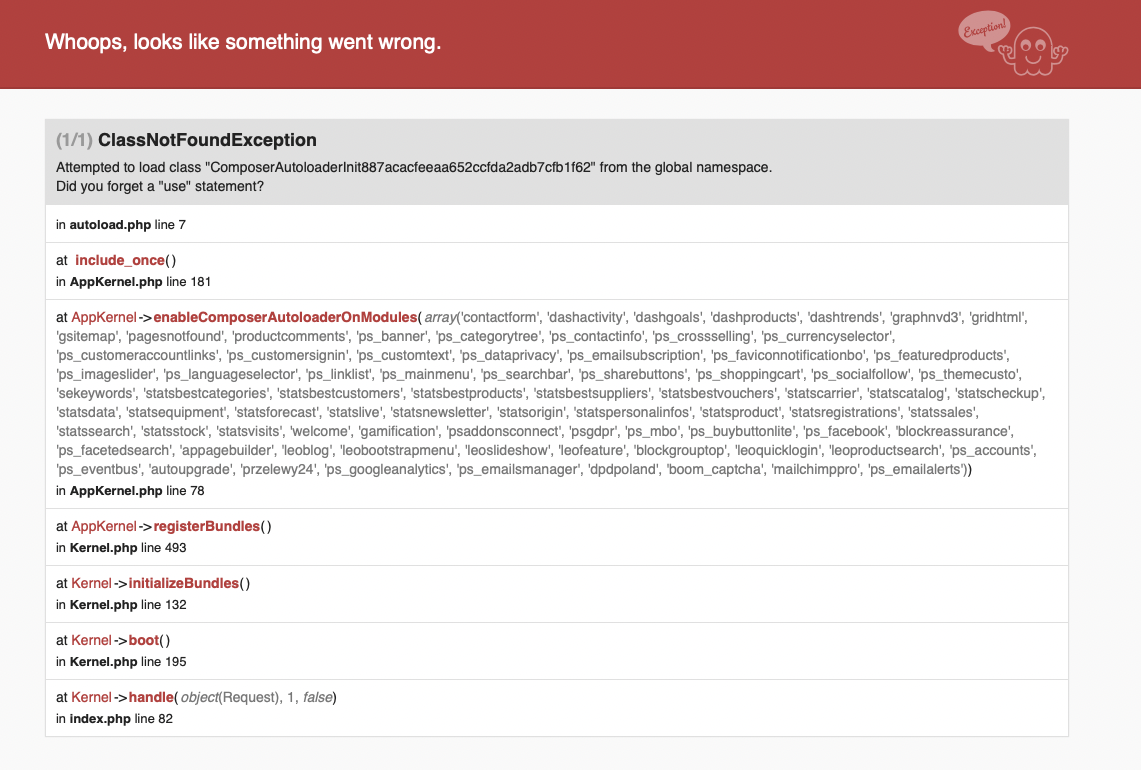Click the registerBundles method link
This screenshot has width=1141, height=770.
click(x=207, y=526)
